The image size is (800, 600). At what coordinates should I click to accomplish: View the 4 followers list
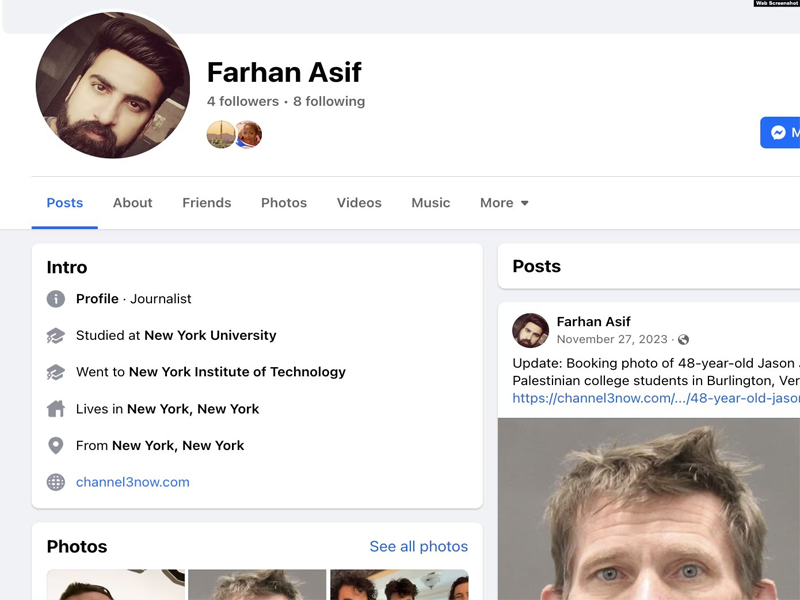click(237, 101)
